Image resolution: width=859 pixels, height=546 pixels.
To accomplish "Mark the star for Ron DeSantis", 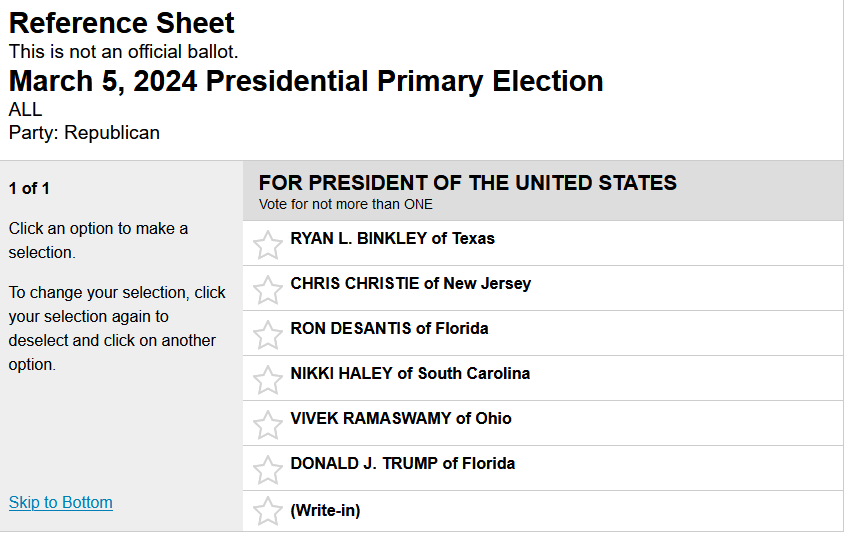I will click(x=268, y=335).
